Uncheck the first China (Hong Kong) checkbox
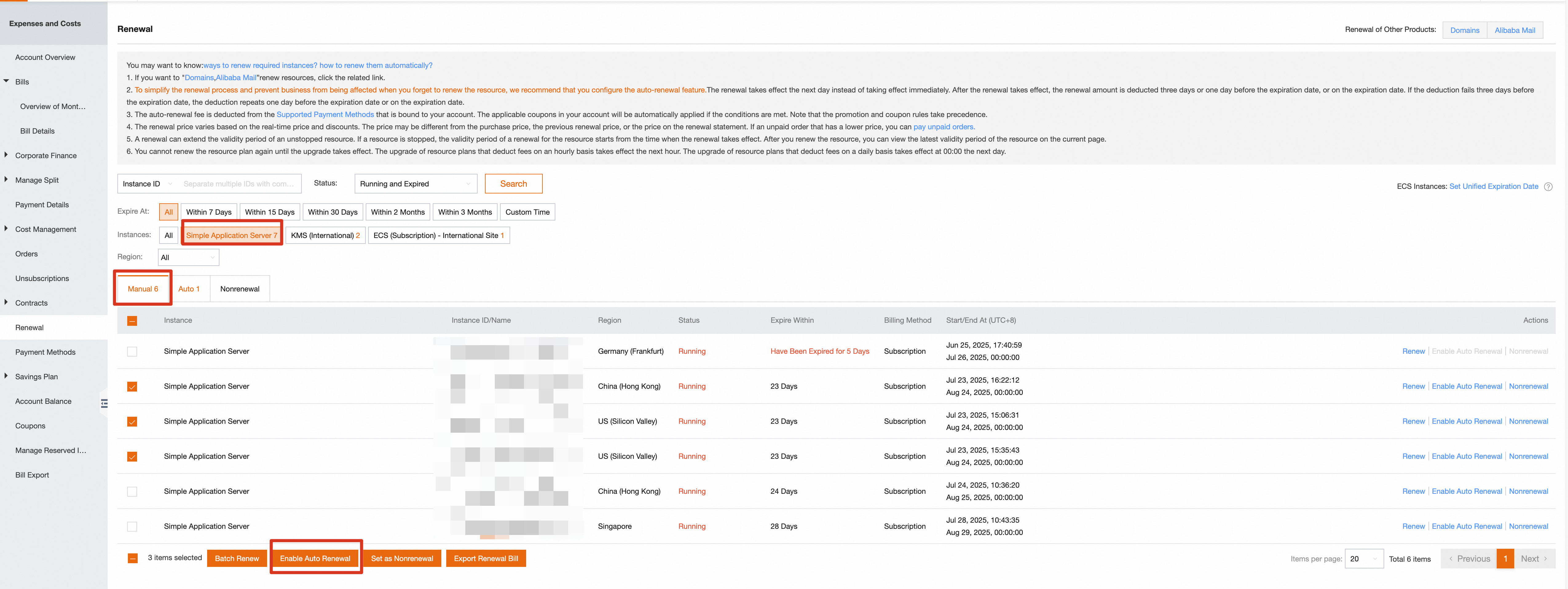 tap(132, 386)
